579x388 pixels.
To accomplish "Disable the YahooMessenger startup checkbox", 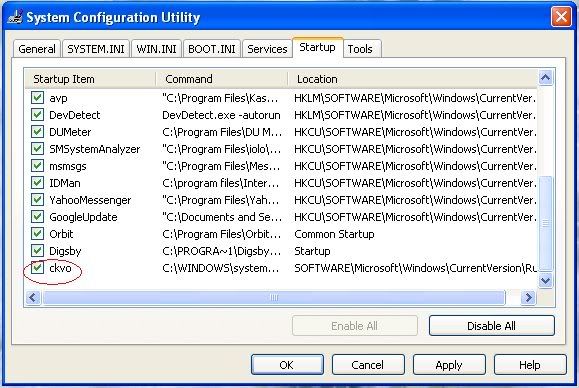I will 37,200.
